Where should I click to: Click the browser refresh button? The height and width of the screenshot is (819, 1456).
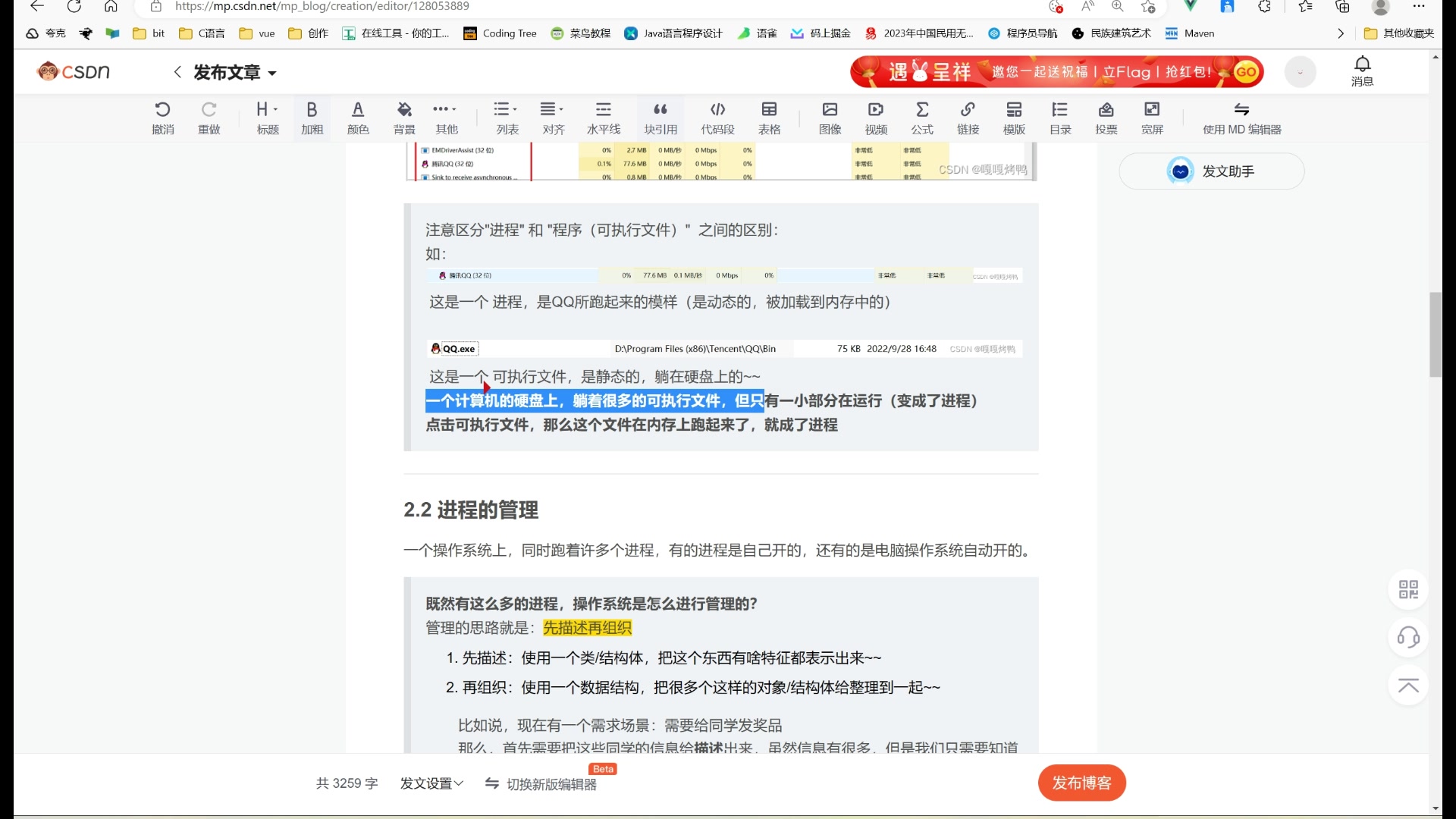pos(74,6)
